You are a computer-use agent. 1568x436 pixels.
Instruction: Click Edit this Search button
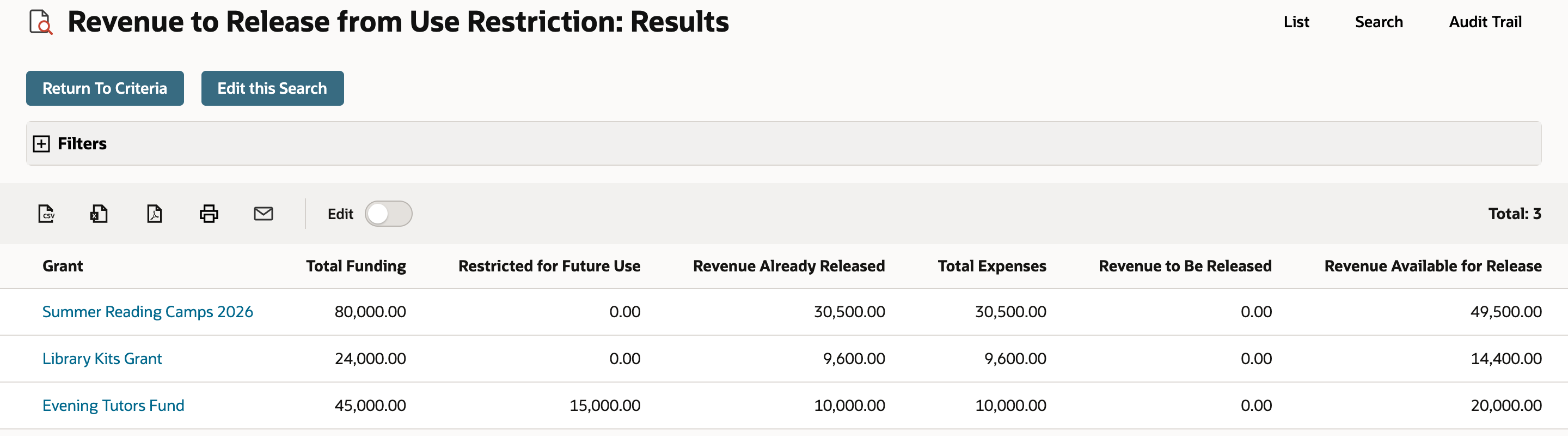[x=272, y=88]
